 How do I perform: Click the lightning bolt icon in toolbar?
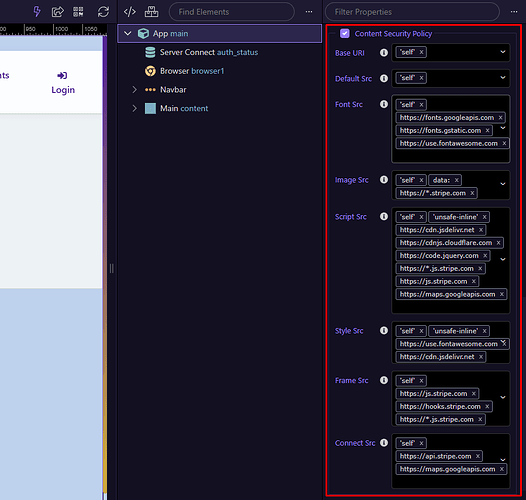pyautogui.click(x=37, y=12)
